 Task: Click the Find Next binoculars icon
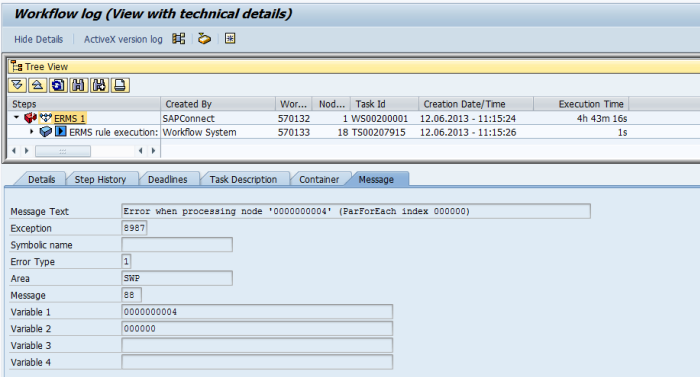coord(99,85)
